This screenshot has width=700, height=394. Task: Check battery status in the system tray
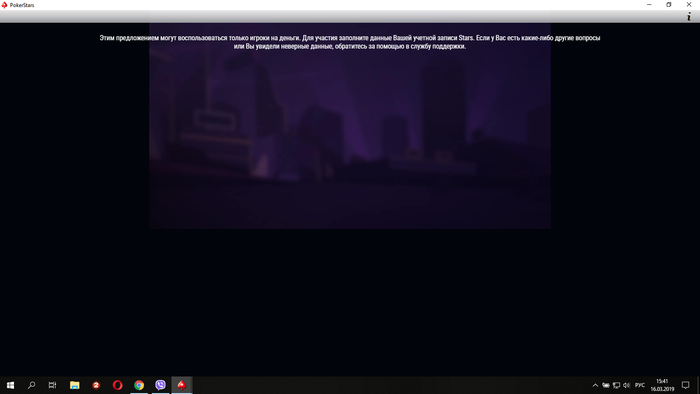pyautogui.click(x=606, y=385)
